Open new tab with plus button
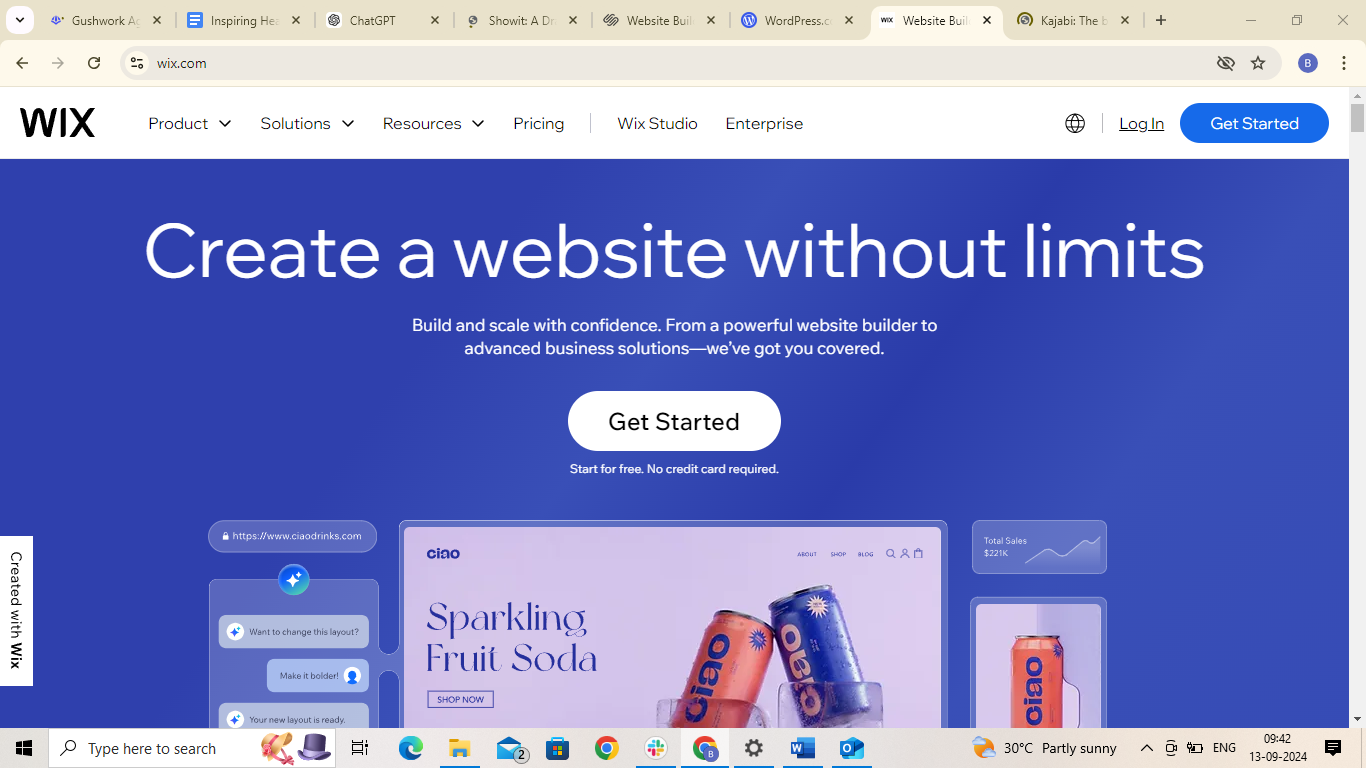This screenshot has height=768, width=1366. pyautogui.click(x=1161, y=20)
